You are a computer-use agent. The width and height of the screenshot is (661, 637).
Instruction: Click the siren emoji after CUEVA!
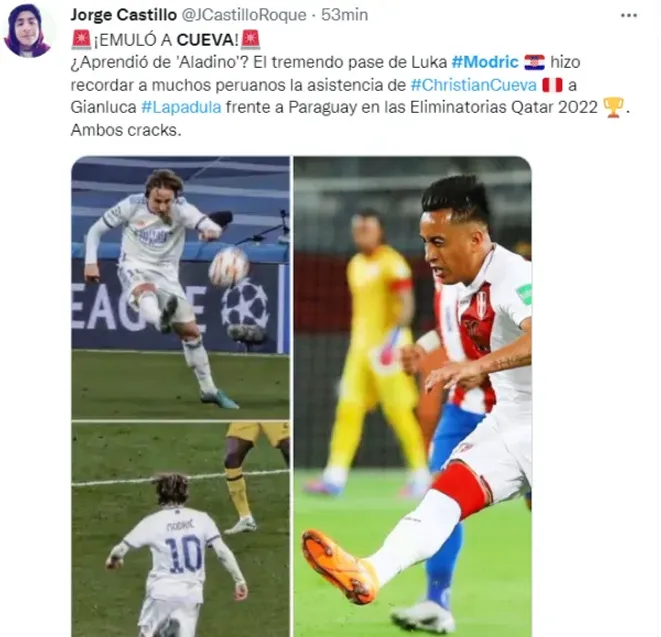(x=250, y=40)
